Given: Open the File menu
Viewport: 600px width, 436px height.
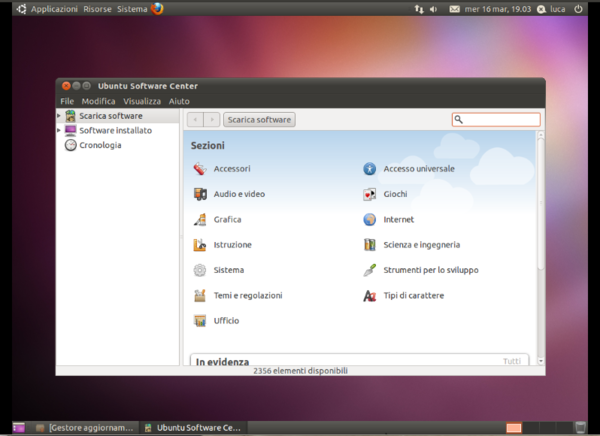Looking at the screenshot, I should coord(67,101).
